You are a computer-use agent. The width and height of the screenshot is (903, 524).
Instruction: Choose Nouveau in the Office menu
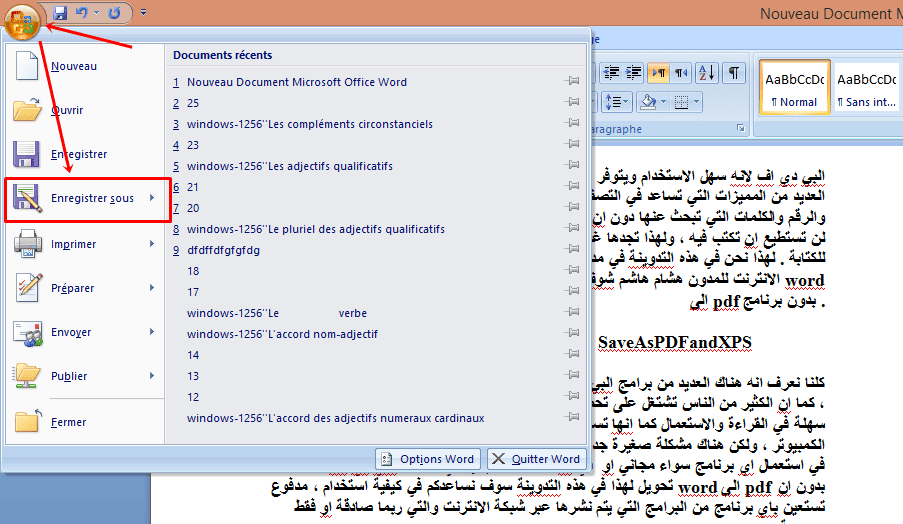click(x=85, y=66)
